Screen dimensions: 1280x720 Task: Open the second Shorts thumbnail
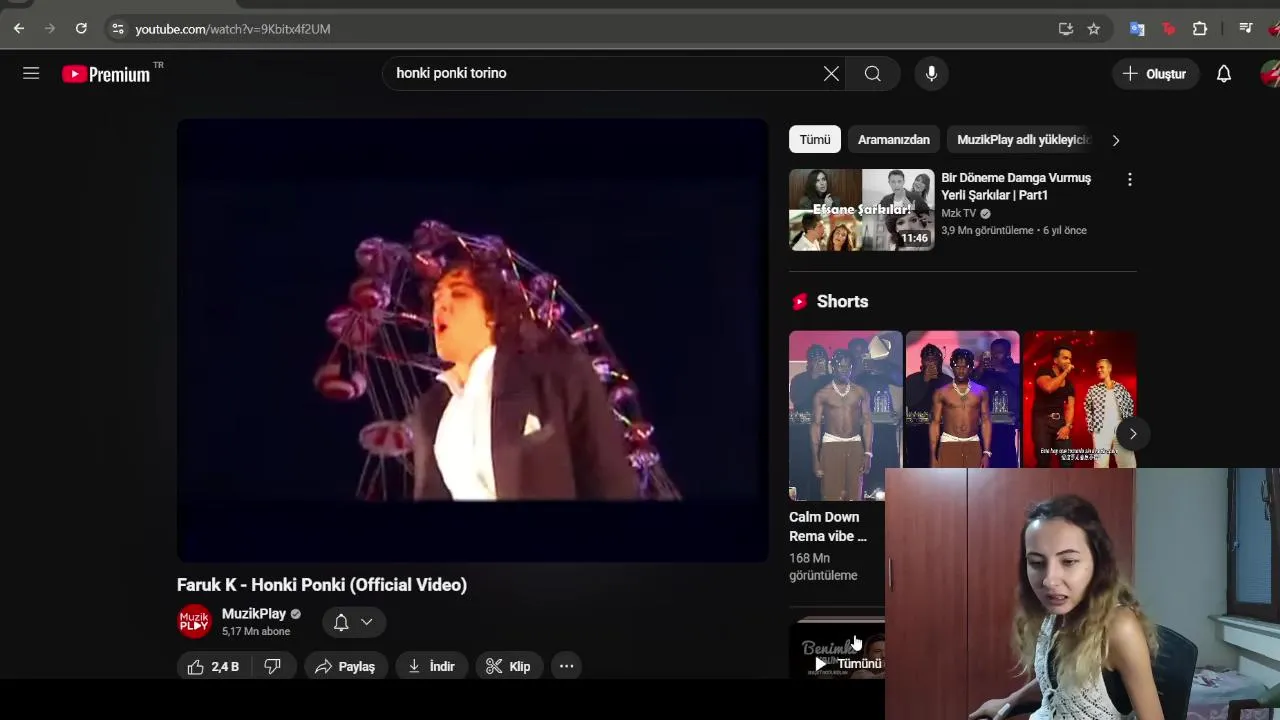point(962,400)
